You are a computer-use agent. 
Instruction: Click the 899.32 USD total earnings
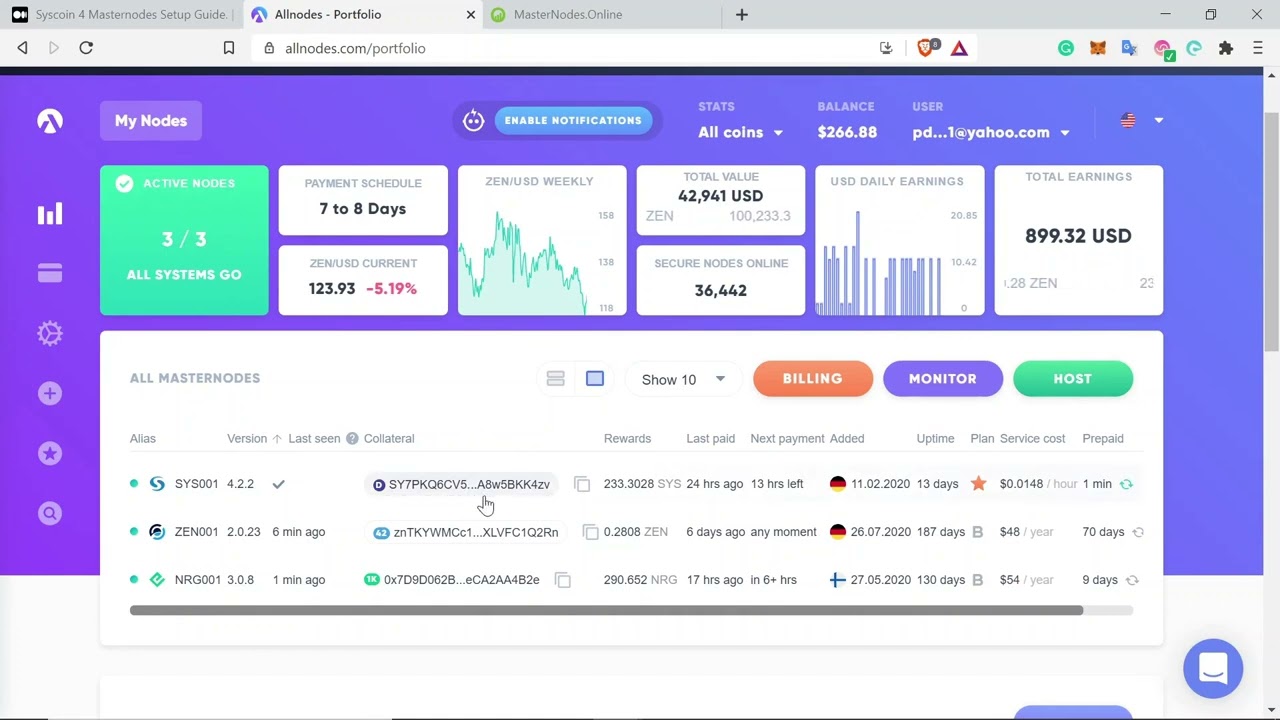pos(1078,236)
